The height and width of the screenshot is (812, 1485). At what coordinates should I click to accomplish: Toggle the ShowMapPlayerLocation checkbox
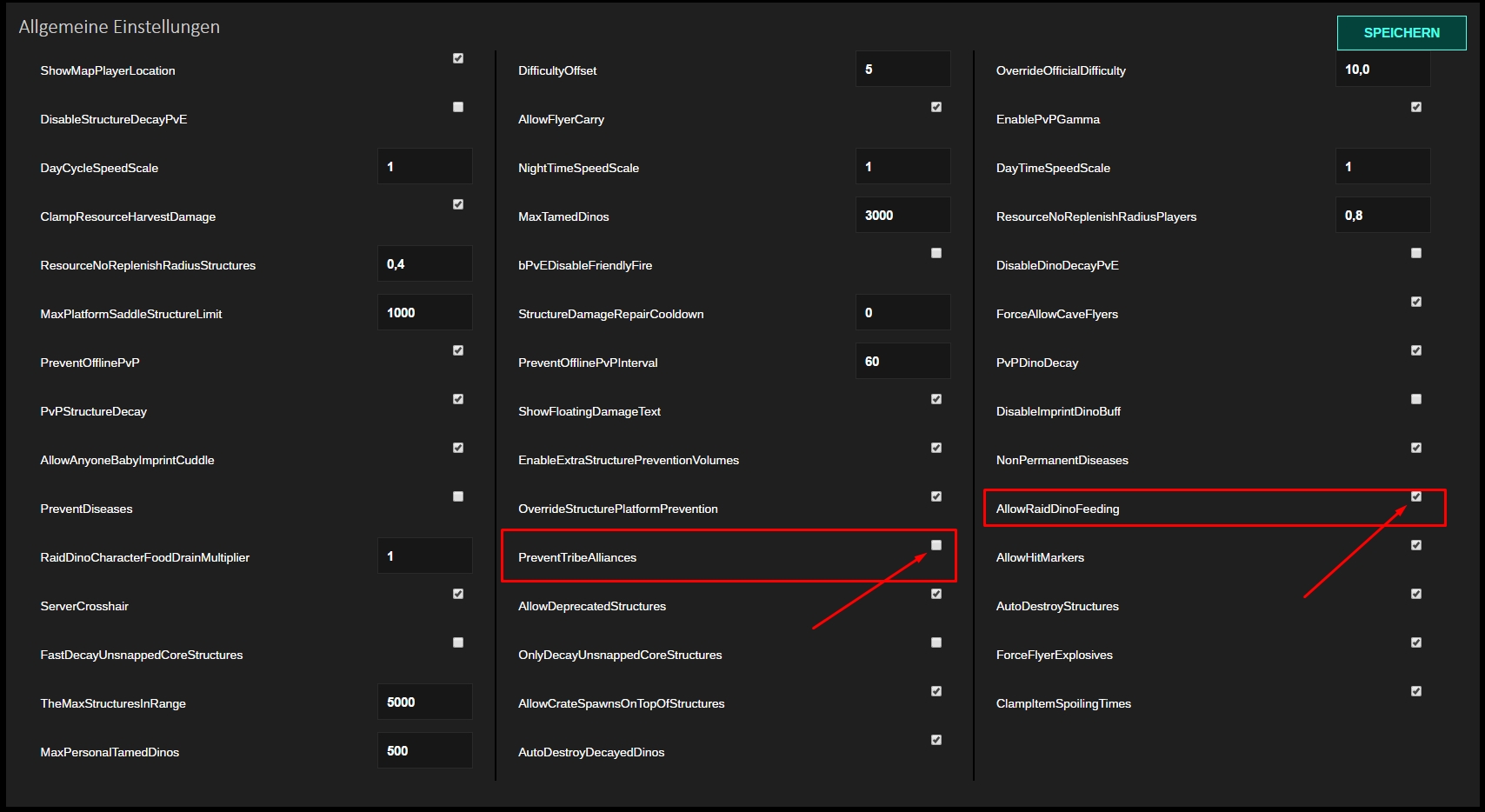pos(458,58)
